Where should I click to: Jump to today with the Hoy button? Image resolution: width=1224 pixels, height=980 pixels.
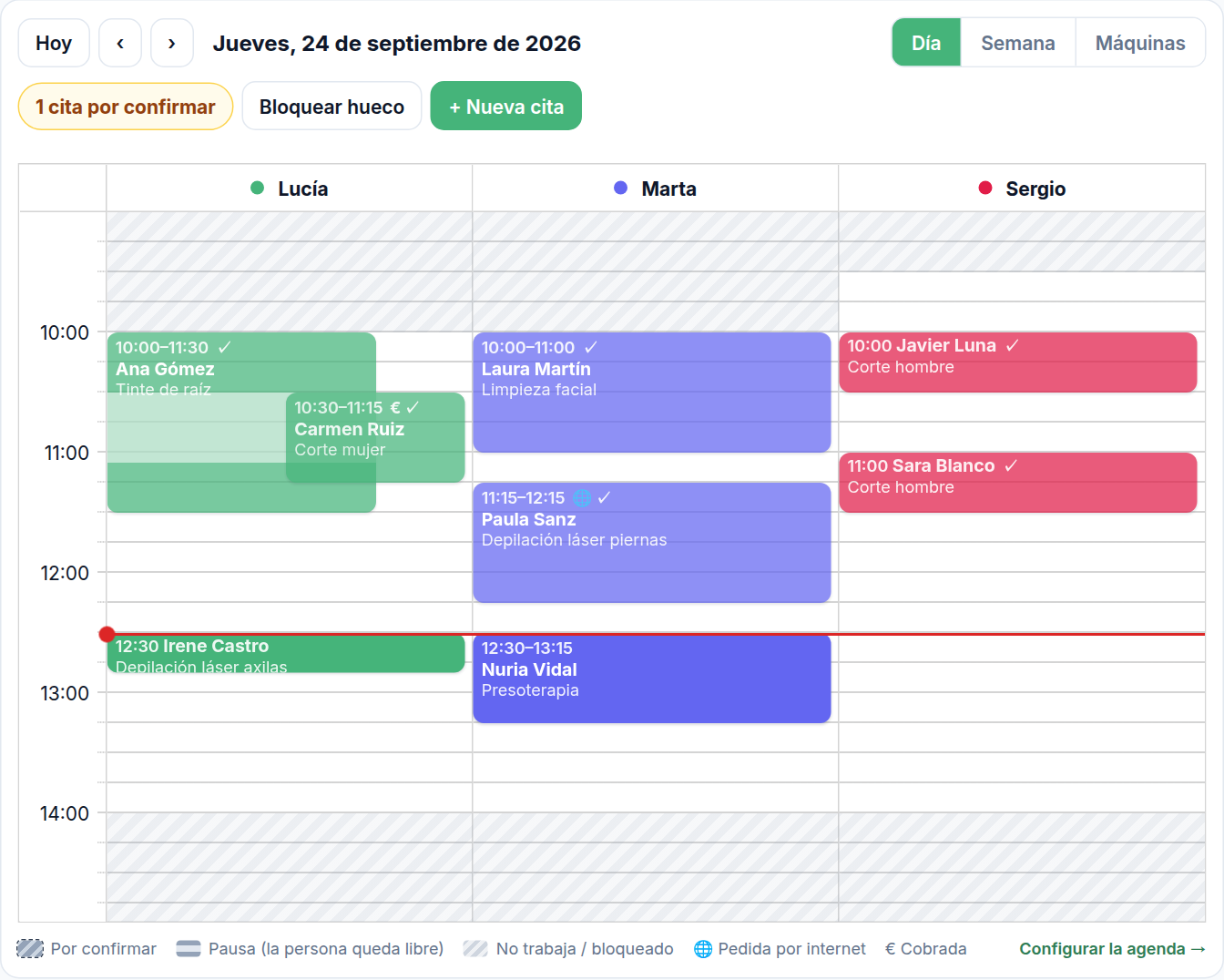(54, 43)
